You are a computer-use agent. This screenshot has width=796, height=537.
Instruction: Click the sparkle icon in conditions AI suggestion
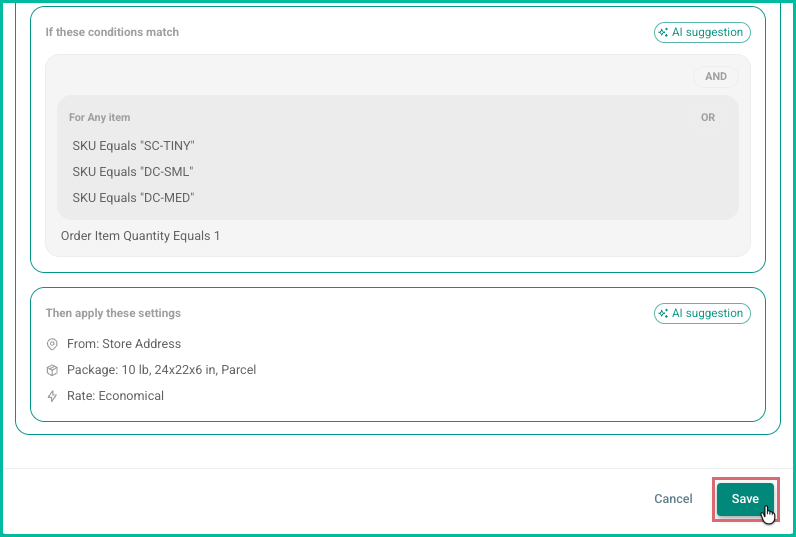tap(663, 32)
